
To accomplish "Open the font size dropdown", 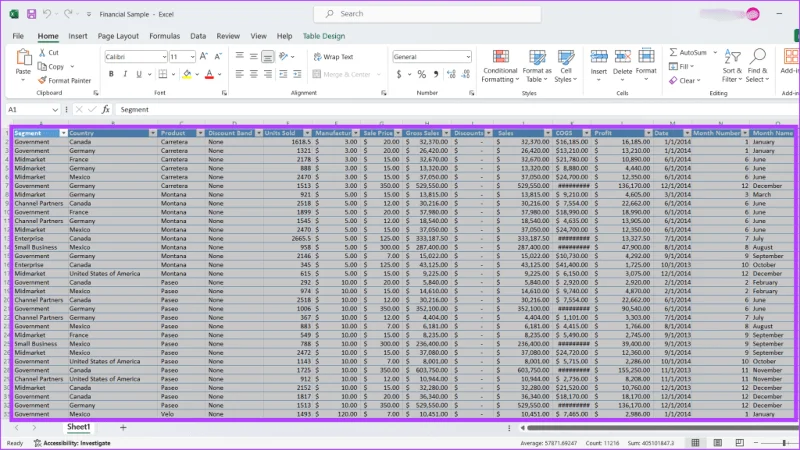I will click(192, 57).
